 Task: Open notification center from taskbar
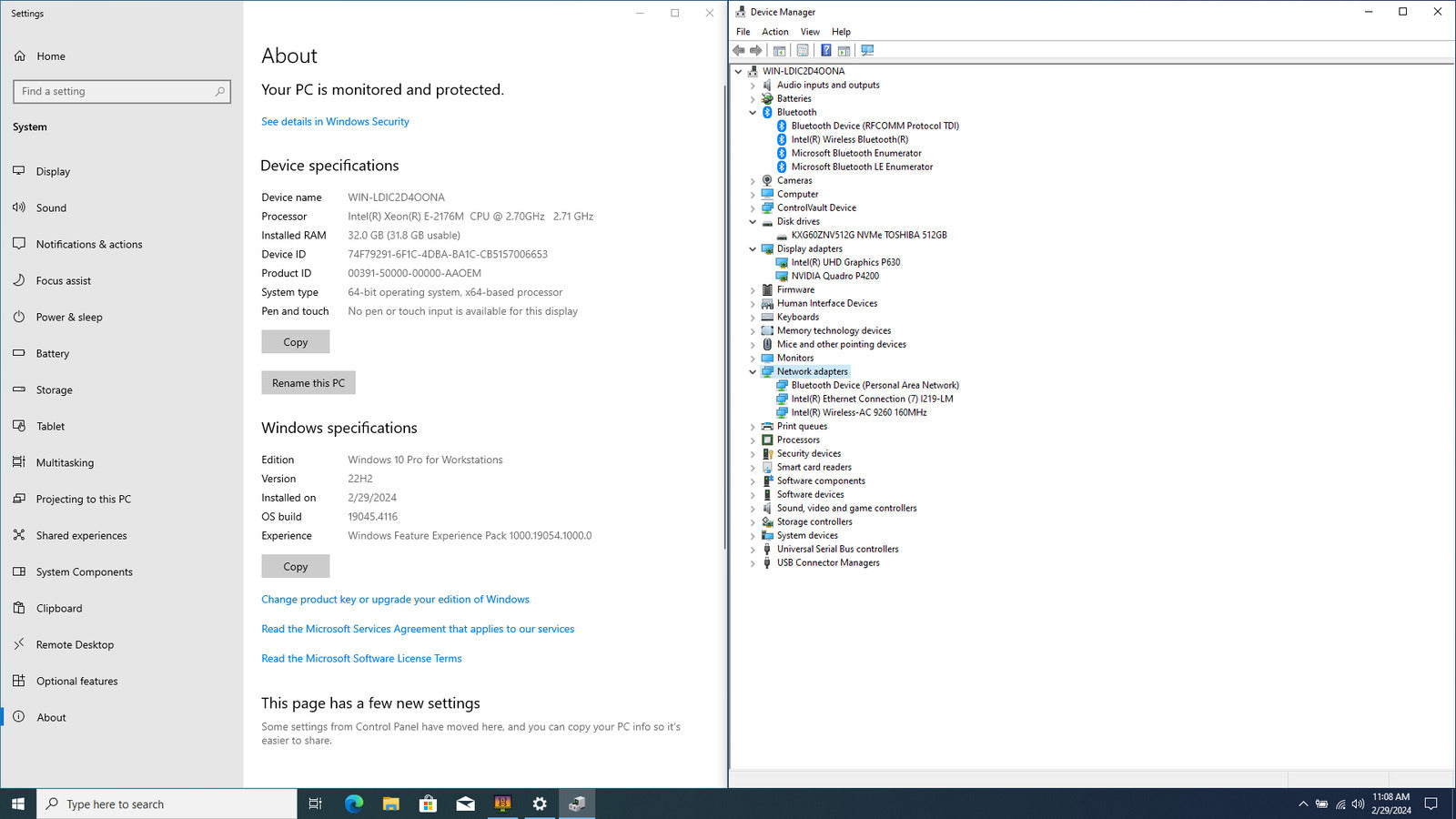click(x=1431, y=804)
